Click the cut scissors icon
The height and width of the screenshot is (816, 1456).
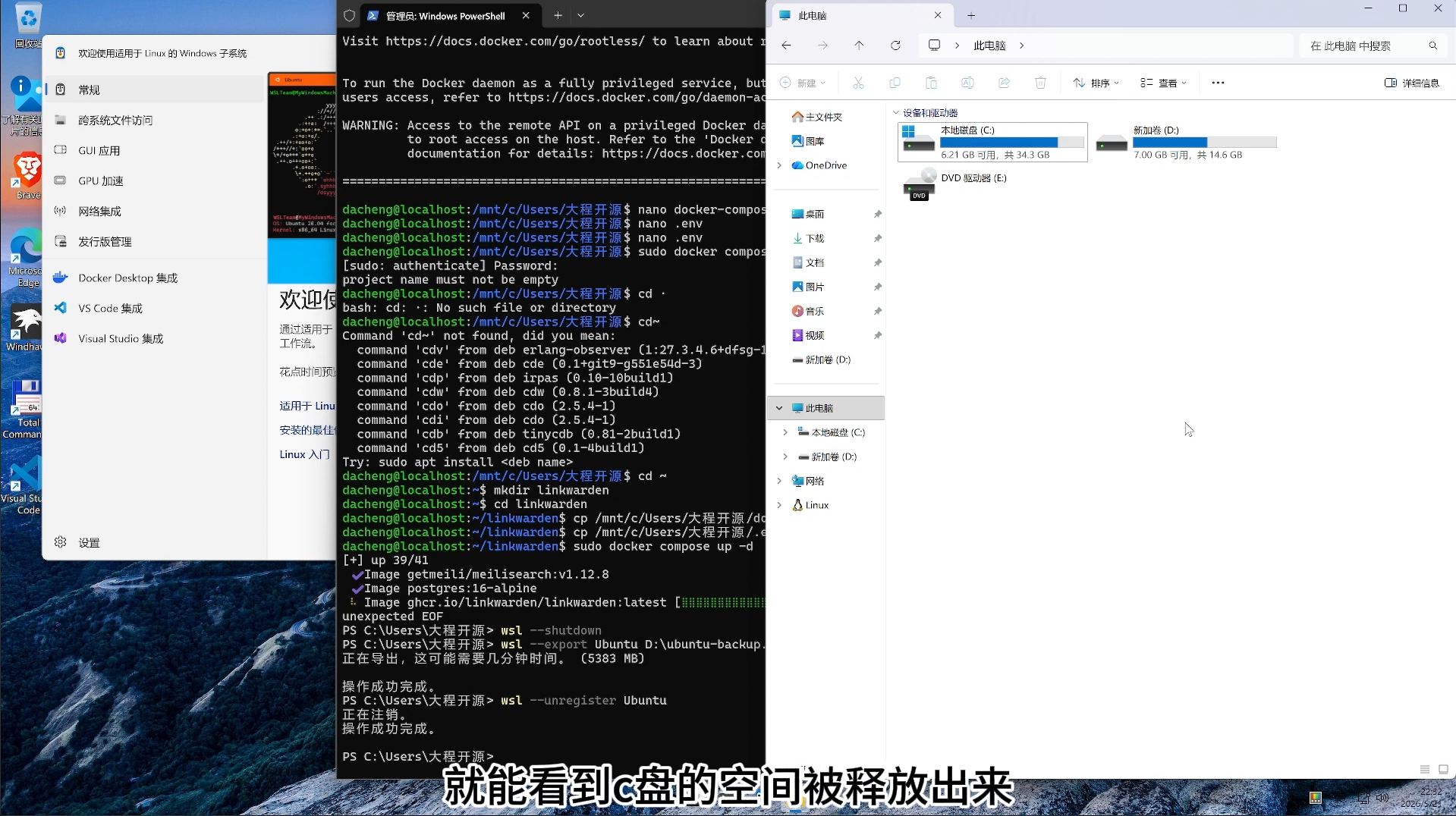(x=858, y=83)
